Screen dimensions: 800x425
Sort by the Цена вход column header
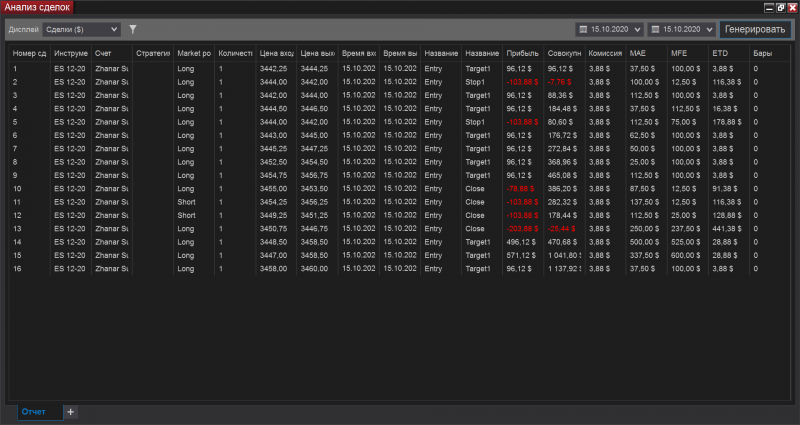point(277,54)
